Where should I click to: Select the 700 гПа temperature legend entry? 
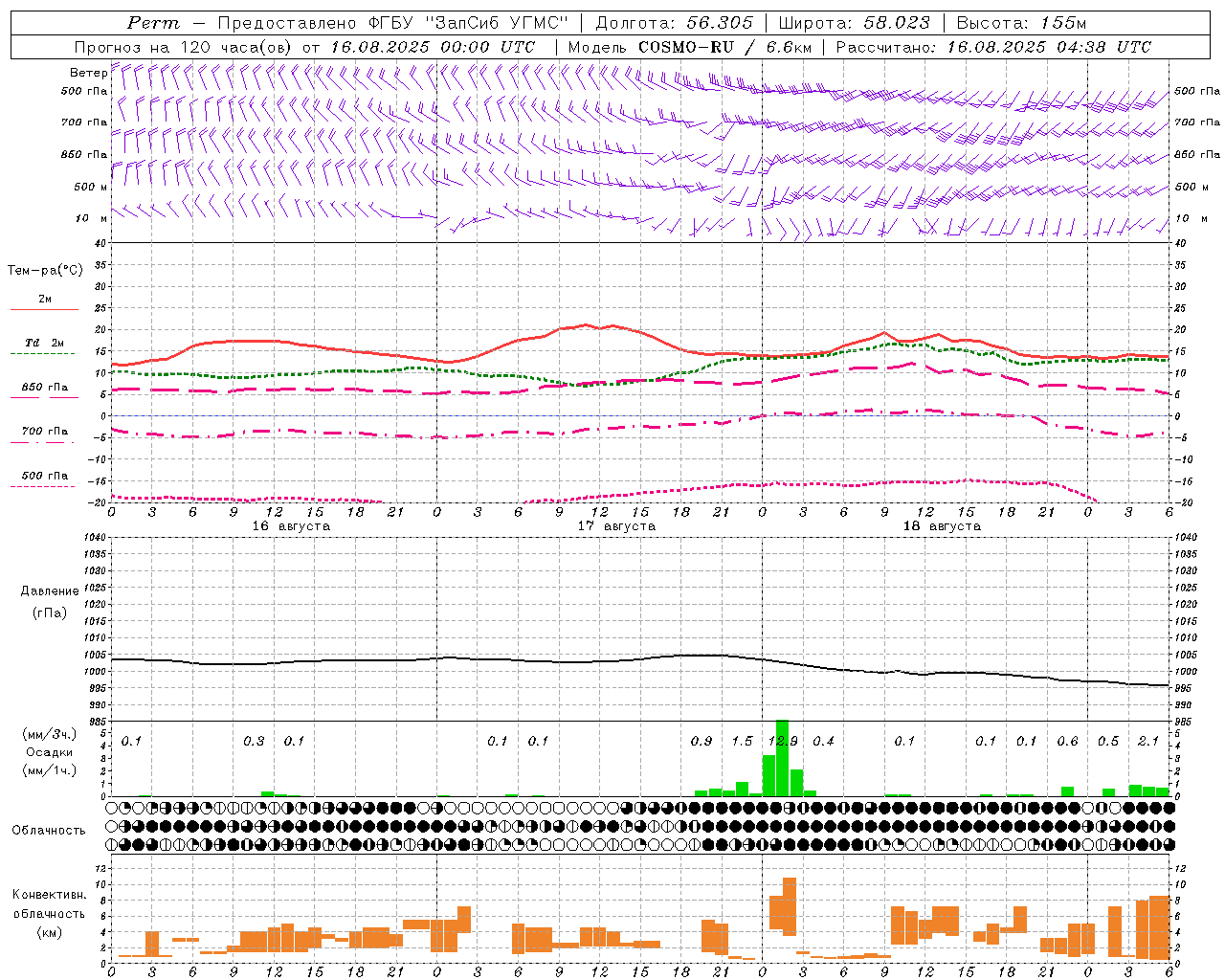point(44,432)
